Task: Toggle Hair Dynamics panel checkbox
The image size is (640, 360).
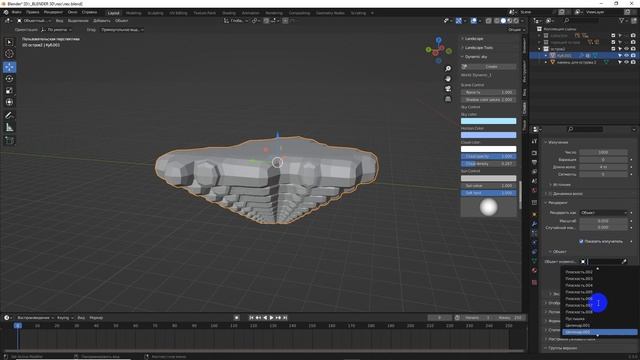Action: click(550, 193)
